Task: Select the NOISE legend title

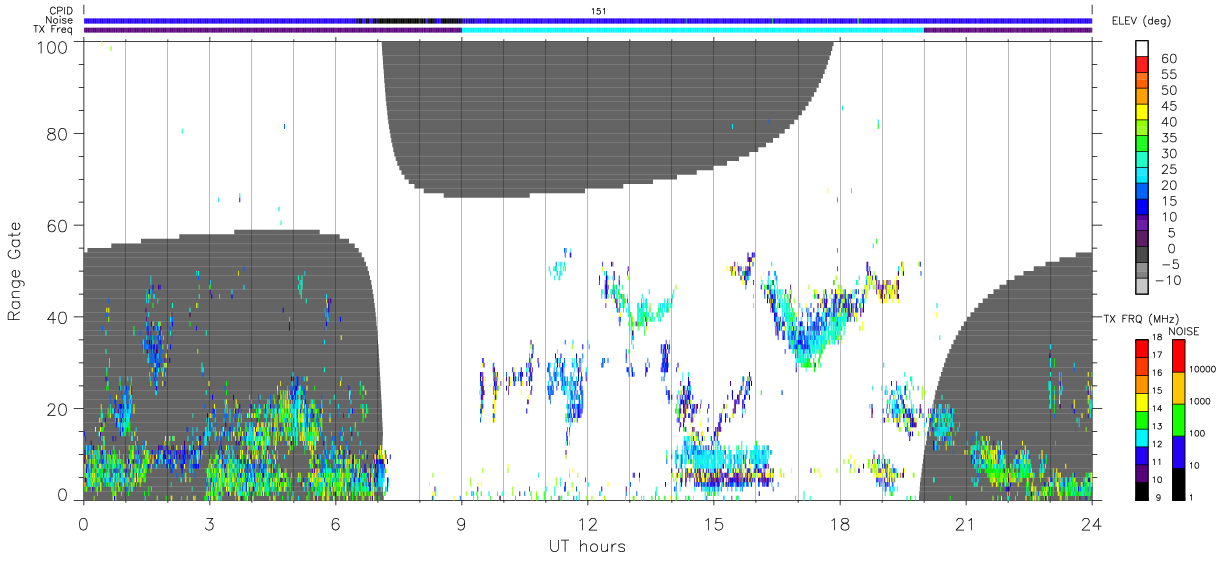Action: 1186,330
